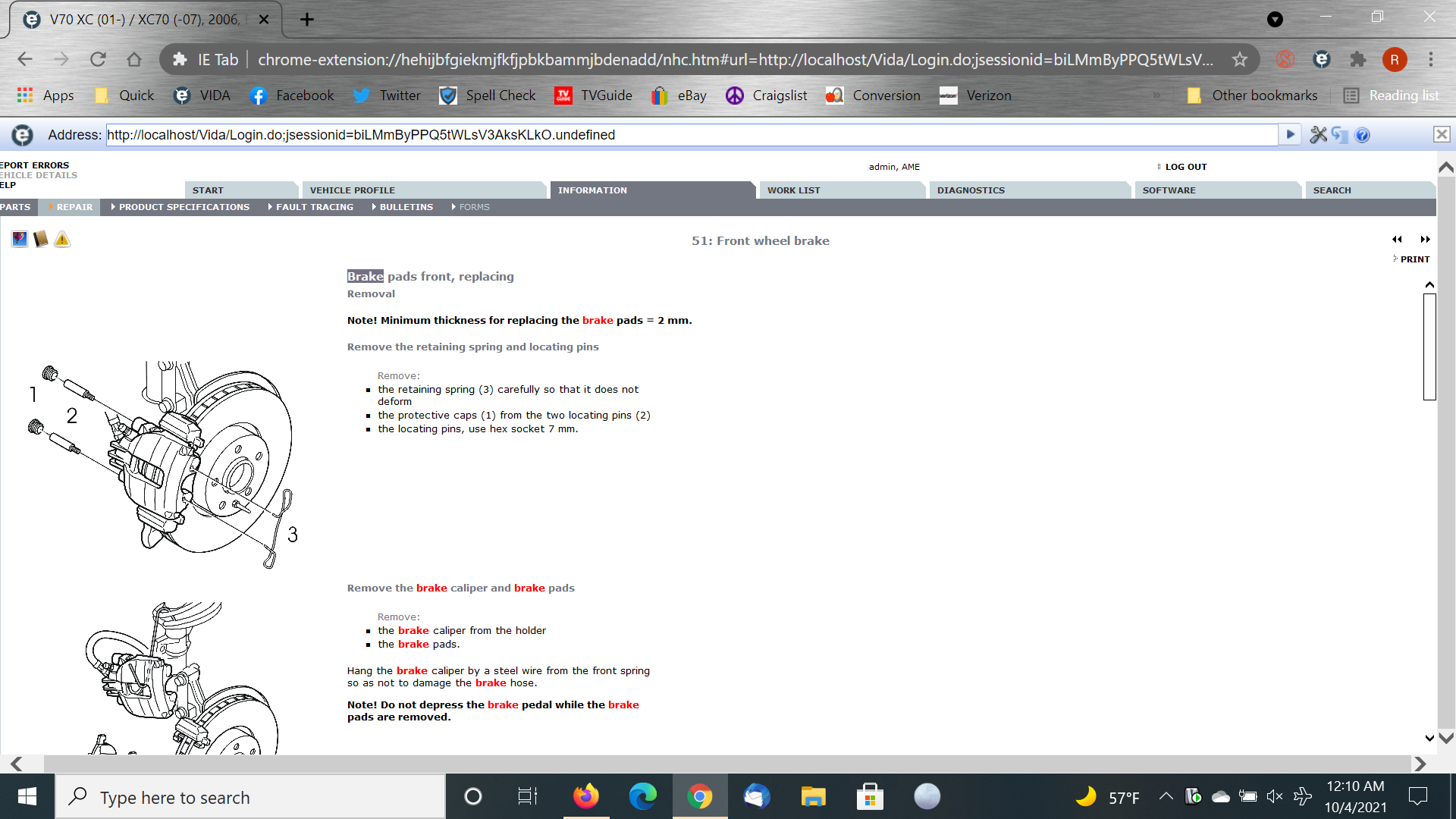Go to next document with double-right arrows
Image resolution: width=1456 pixels, height=819 pixels.
click(x=1425, y=240)
